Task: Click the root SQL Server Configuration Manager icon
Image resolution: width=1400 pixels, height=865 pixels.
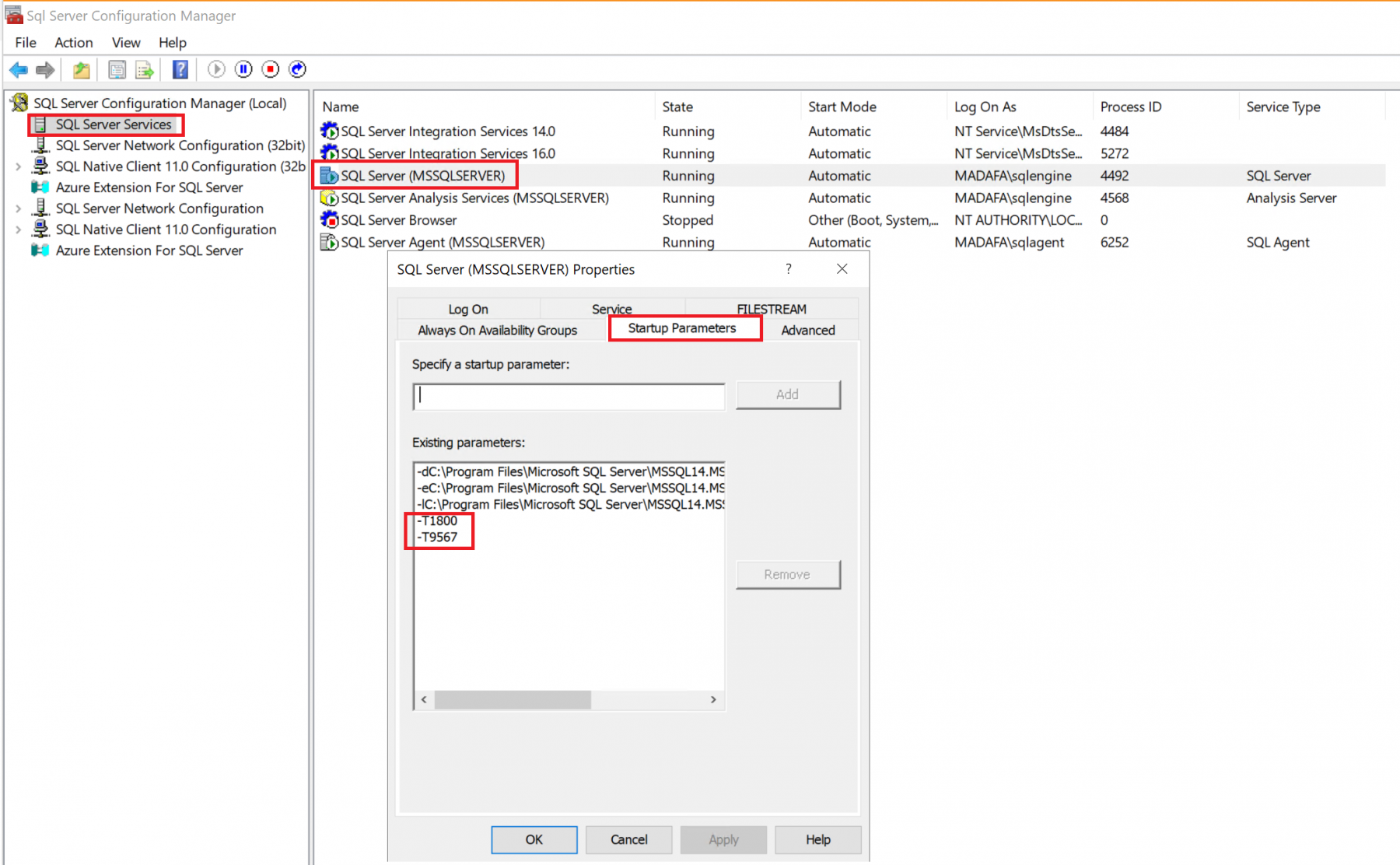Action: [20, 103]
